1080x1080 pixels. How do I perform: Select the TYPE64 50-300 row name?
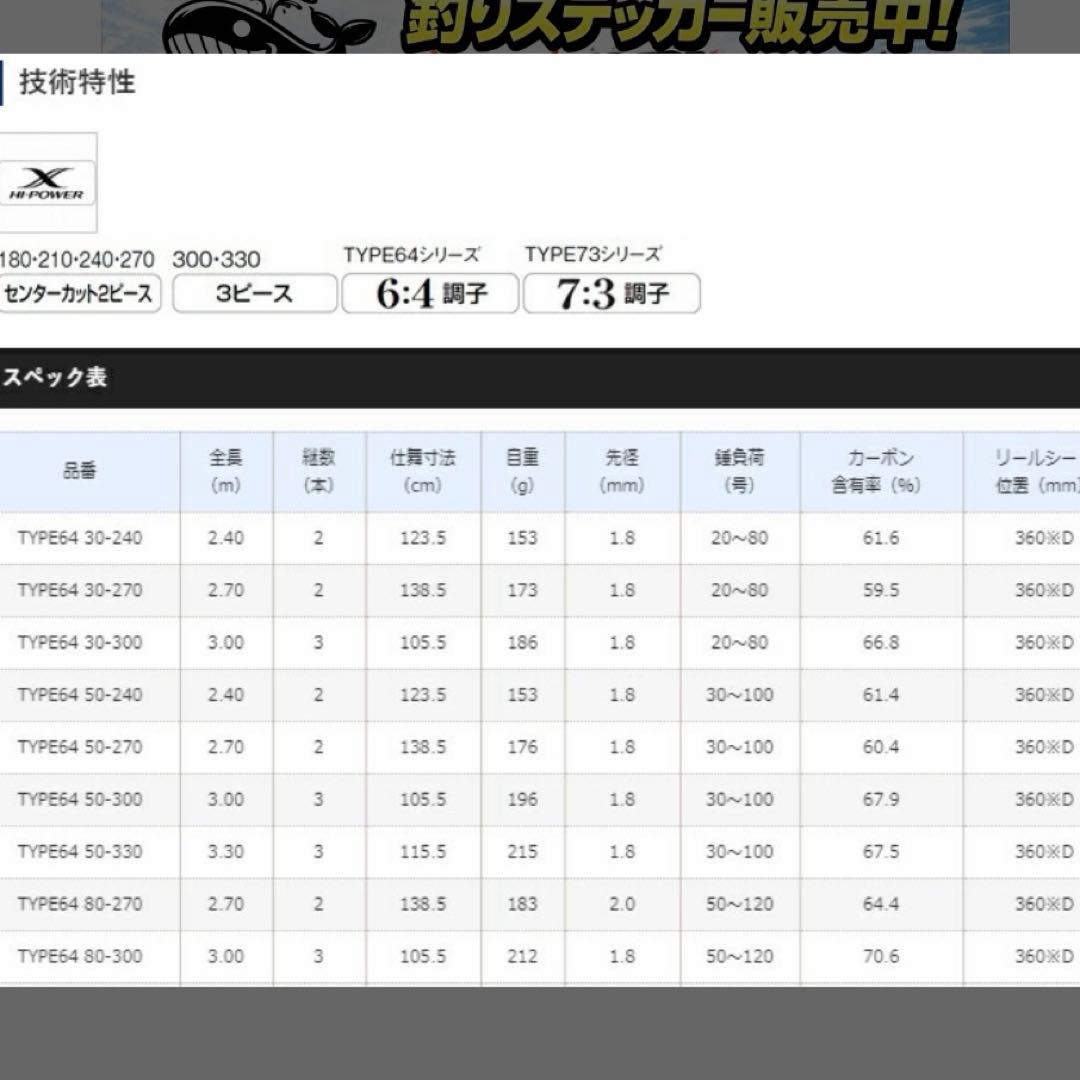pos(80,800)
